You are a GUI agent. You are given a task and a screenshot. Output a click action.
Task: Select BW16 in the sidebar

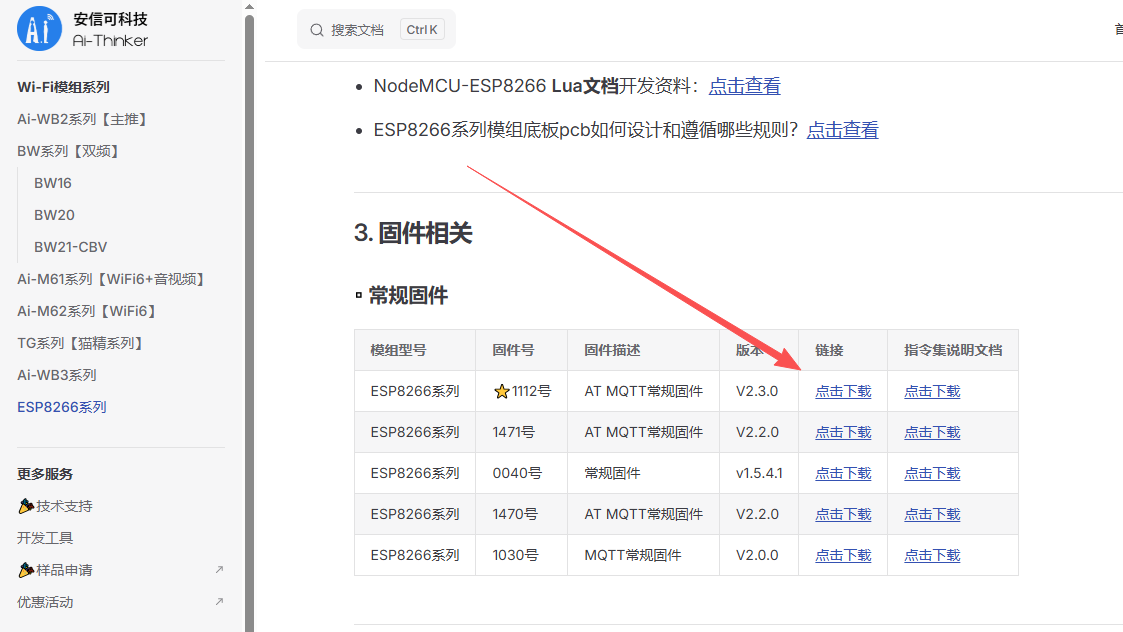pos(53,183)
